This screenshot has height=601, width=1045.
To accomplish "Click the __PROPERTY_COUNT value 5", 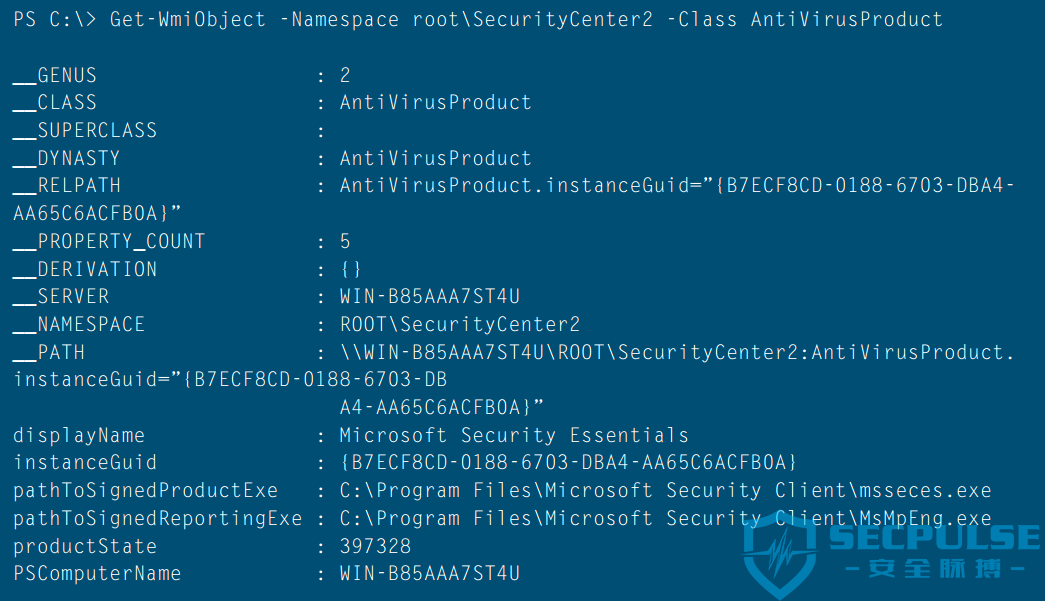I will (345, 241).
